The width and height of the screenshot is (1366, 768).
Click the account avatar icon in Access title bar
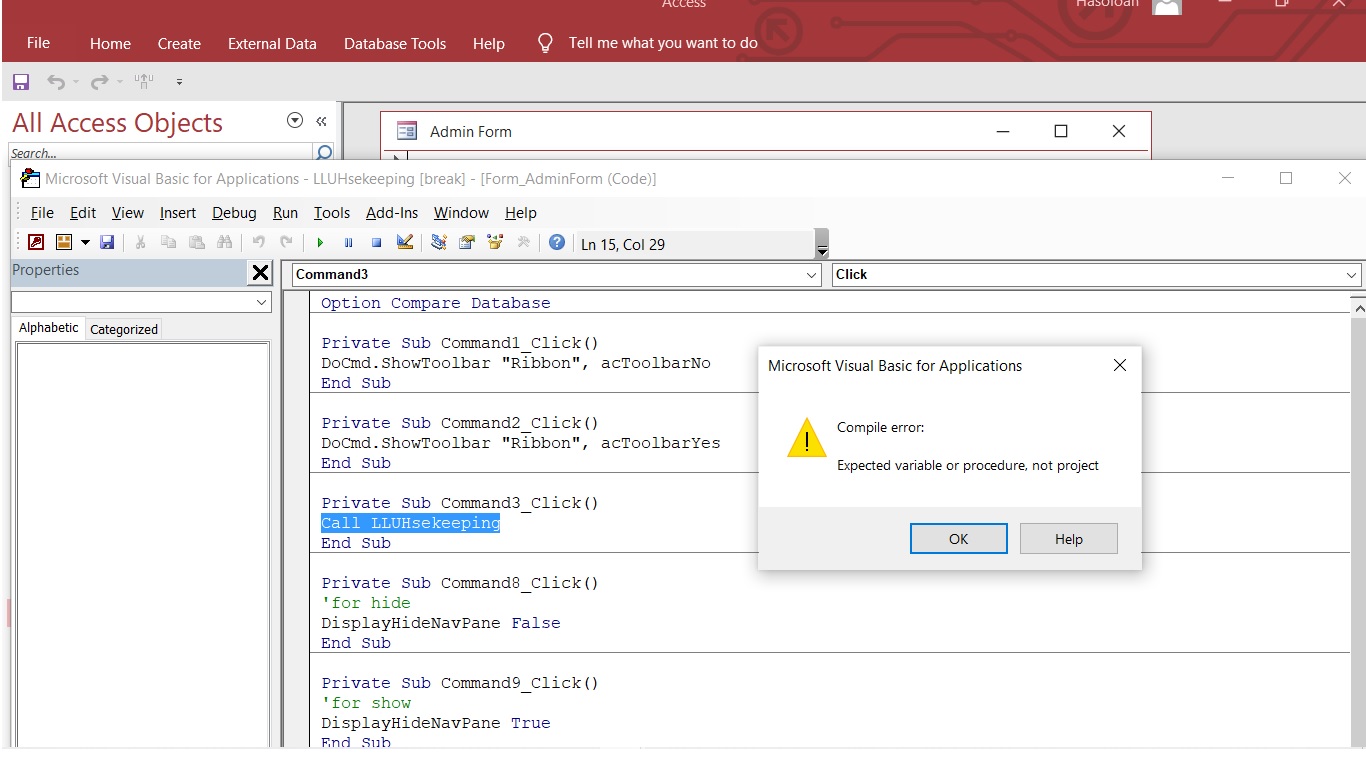(1166, 6)
